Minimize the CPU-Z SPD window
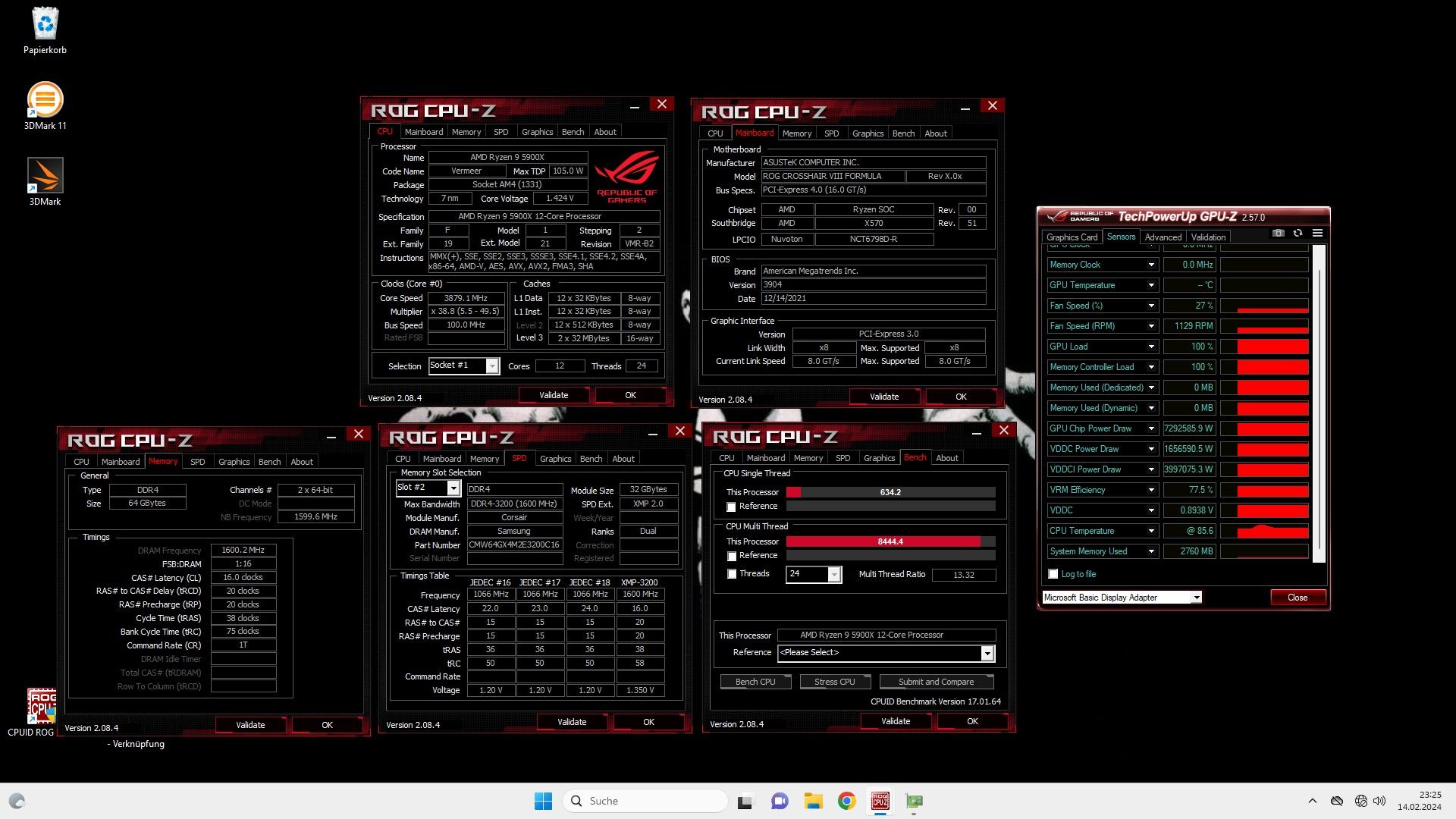Viewport: 1456px width, 819px height. coord(653,433)
